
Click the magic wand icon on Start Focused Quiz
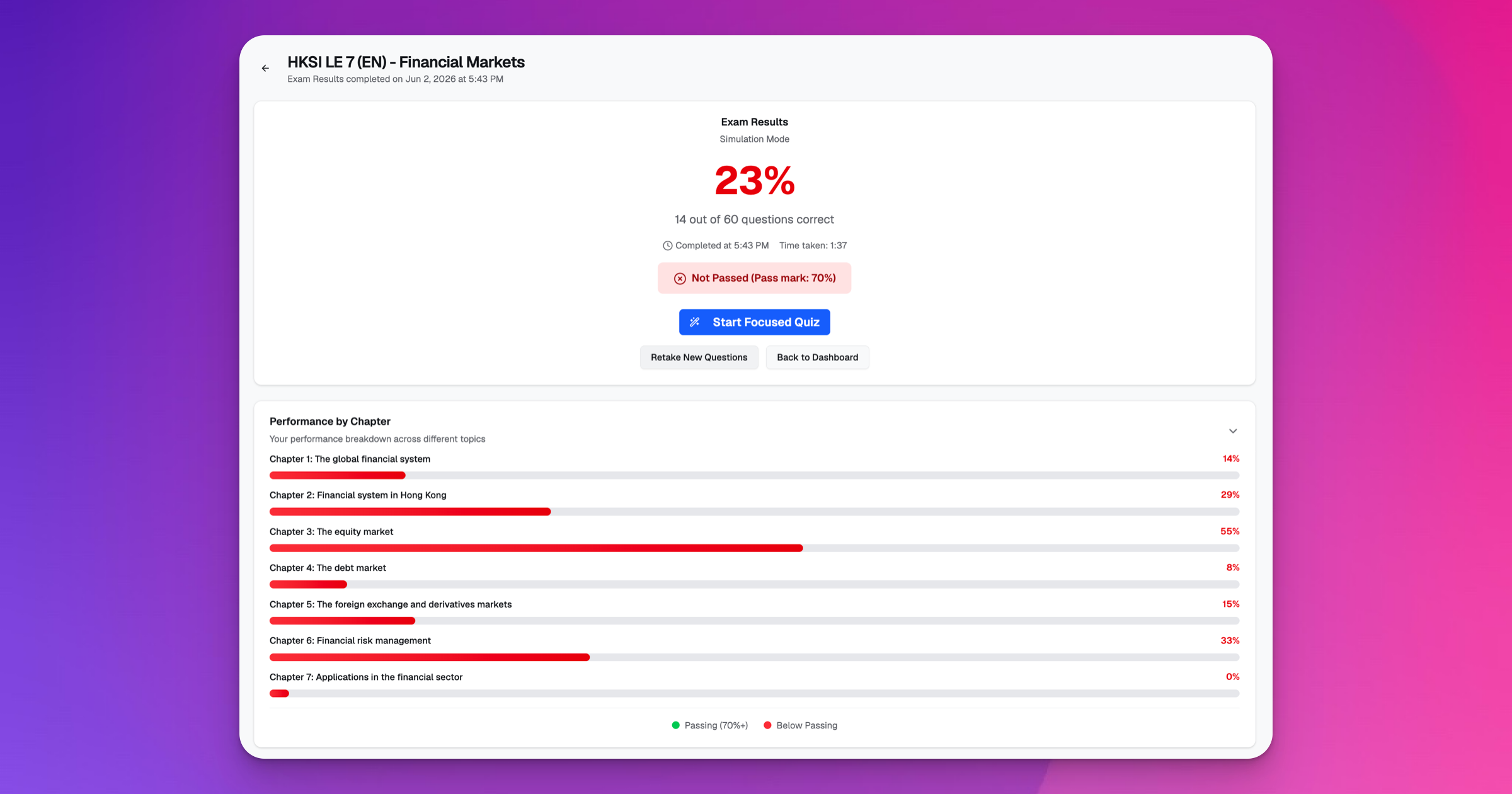[x=695, y=322]
